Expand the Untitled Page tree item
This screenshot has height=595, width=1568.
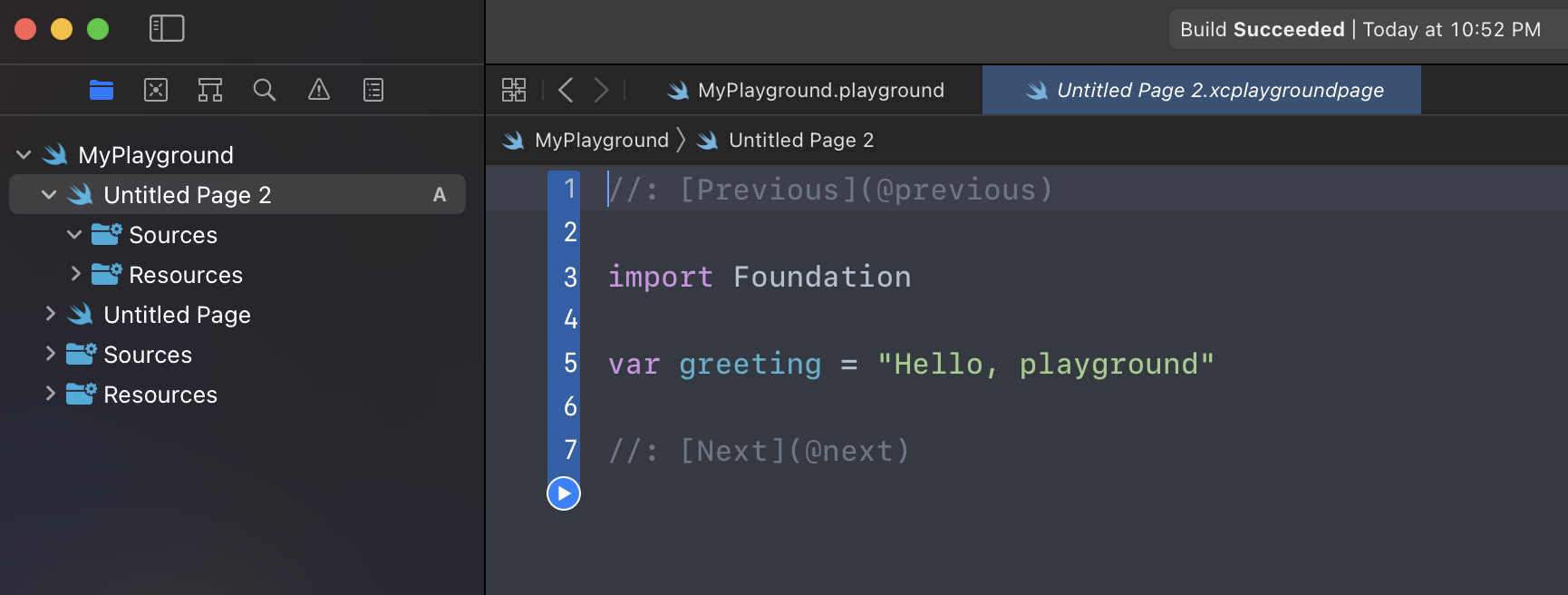(51, 314)
